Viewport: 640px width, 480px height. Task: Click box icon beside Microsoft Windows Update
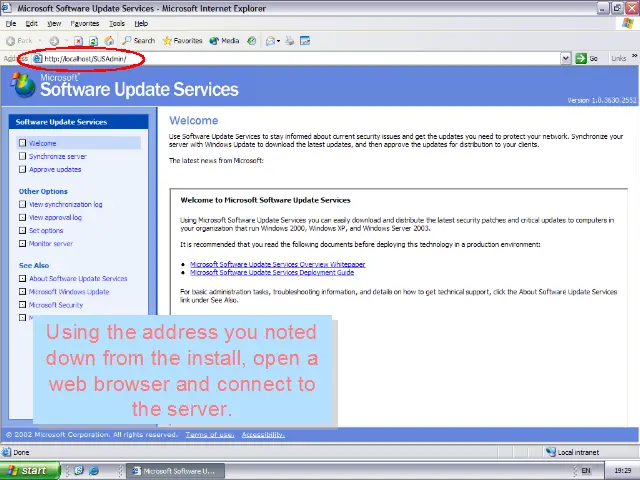pos(22,291)
